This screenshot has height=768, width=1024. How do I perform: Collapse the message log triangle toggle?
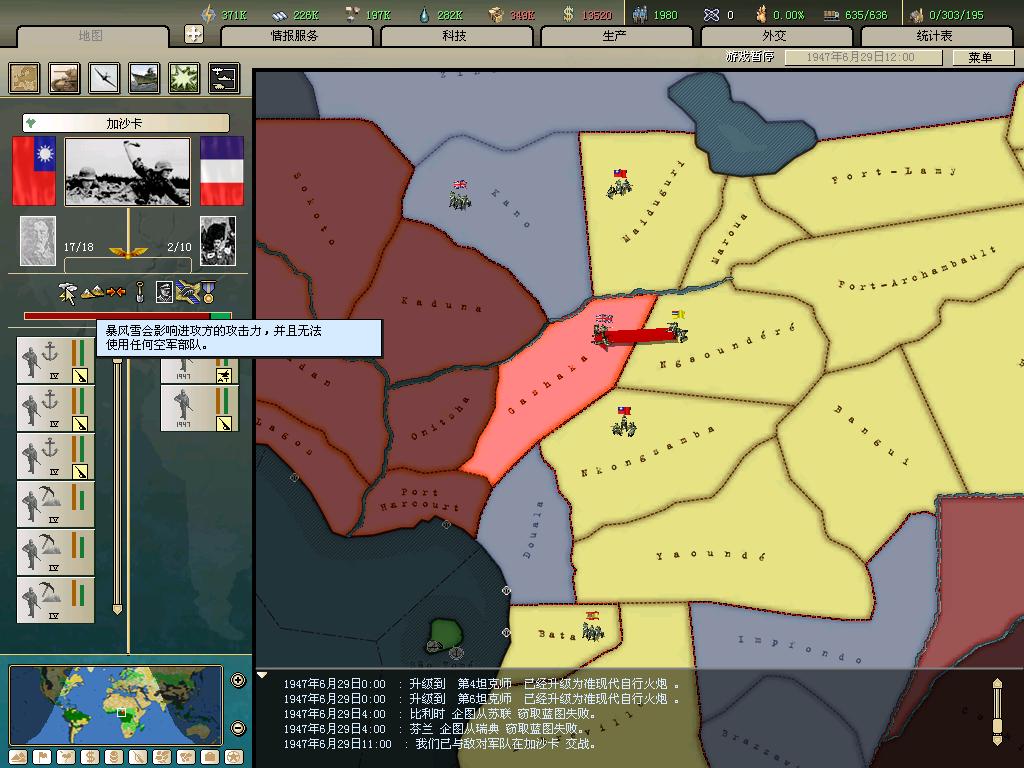coord(263,675)
